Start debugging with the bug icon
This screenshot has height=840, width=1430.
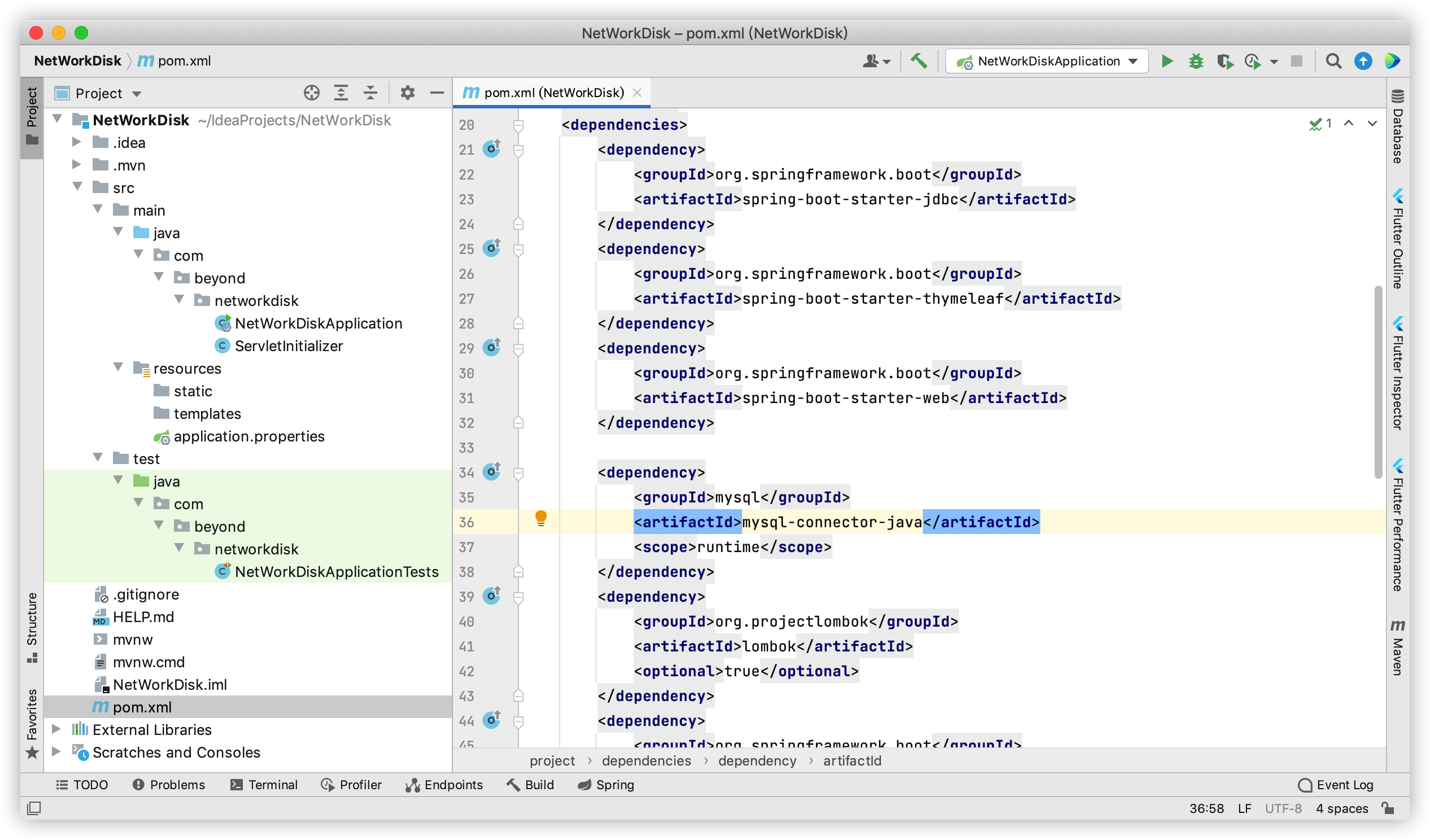coord(1196,62)
